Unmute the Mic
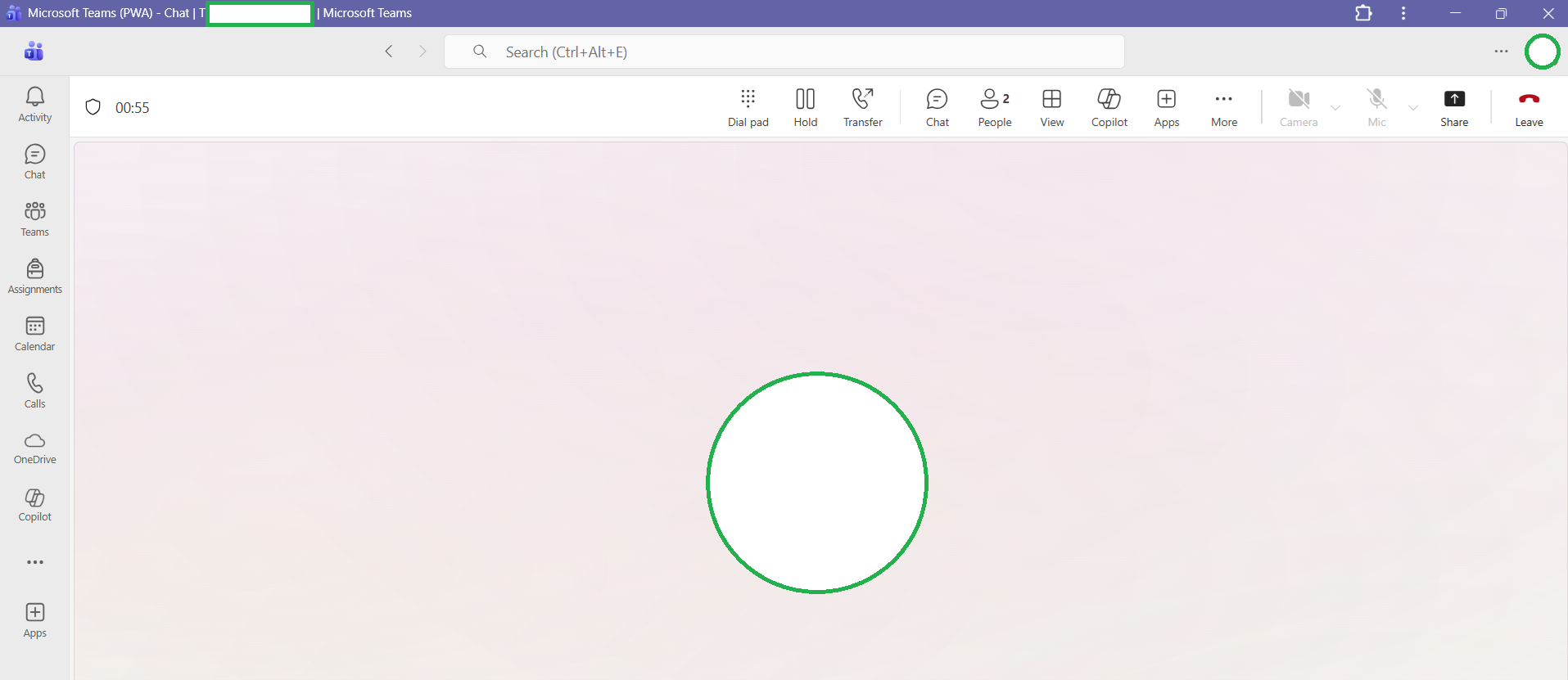 (1377, 108)
